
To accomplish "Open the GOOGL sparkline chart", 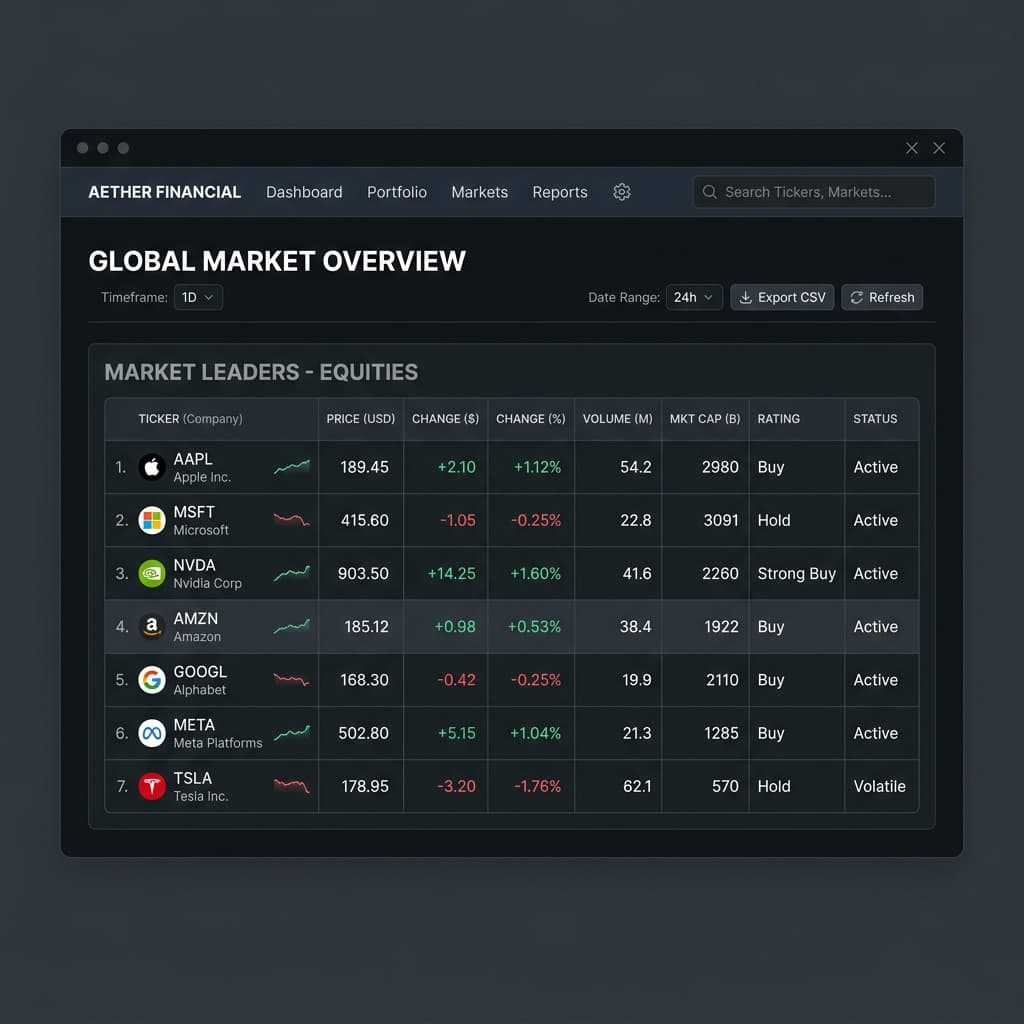I will pyautogui.click(x=292, y=680).
